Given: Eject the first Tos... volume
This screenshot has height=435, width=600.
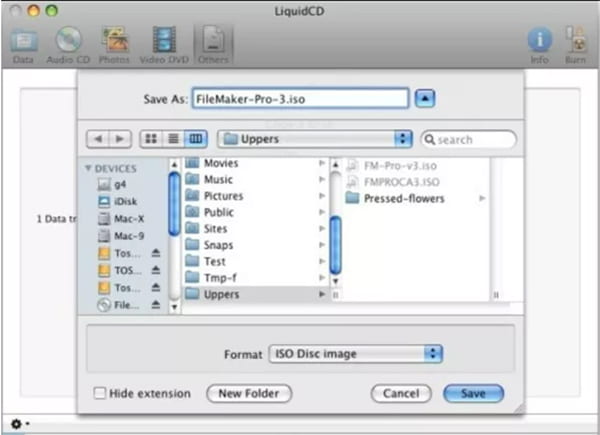Looking at the screenshot, I should (156, 253).
